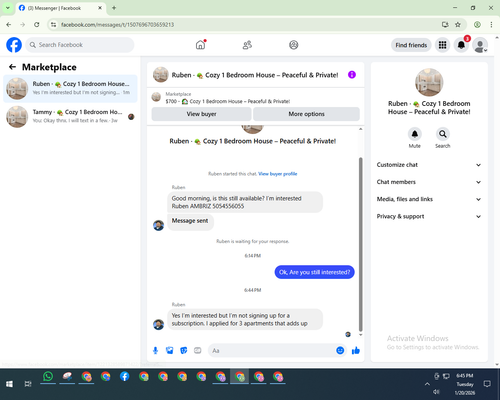Click the More options button
Image resolution: width=500 pixels, height=400 pixels.
coord(306,114)
